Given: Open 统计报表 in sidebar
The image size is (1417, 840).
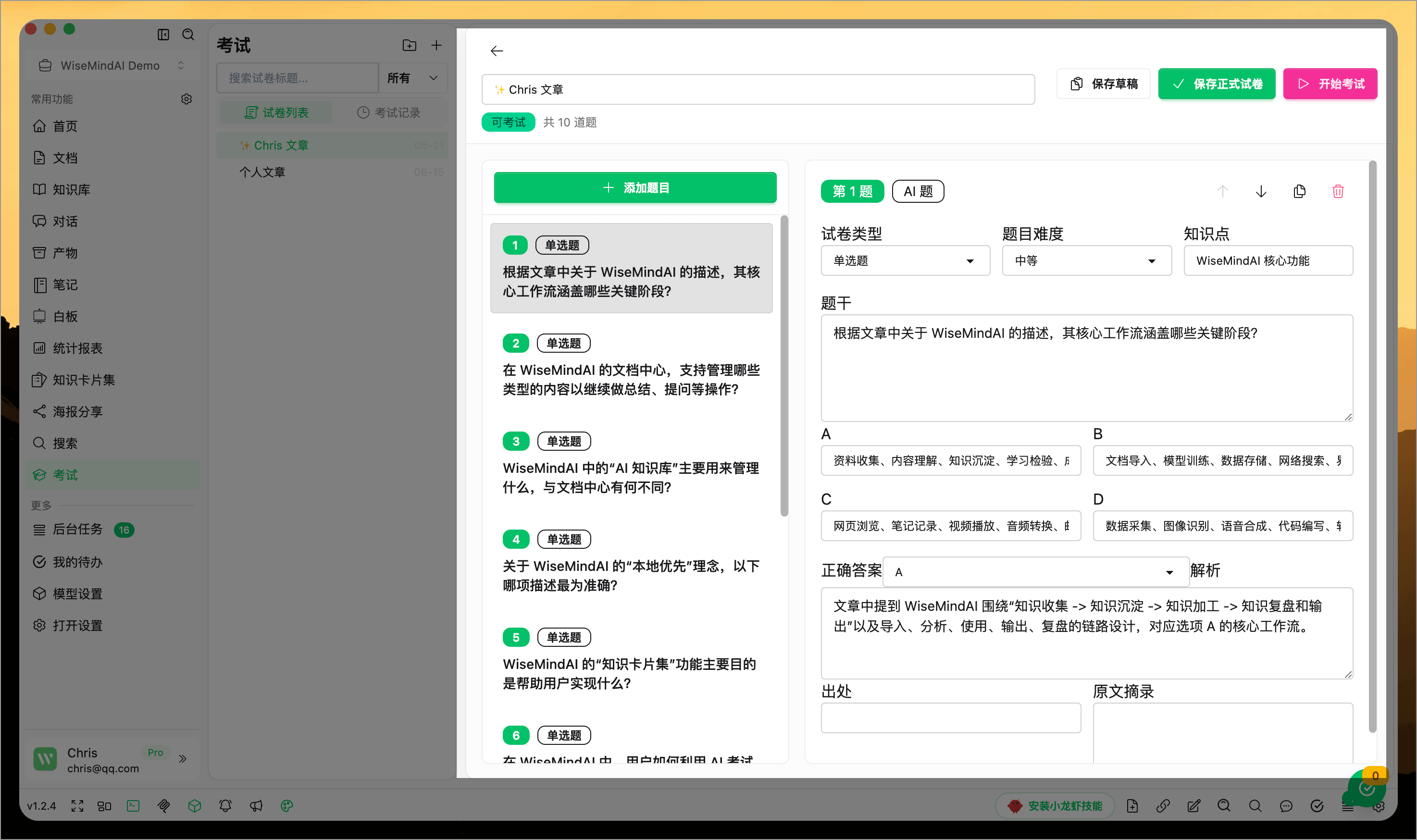Looking at the screenshot, I should click(112, 348).
